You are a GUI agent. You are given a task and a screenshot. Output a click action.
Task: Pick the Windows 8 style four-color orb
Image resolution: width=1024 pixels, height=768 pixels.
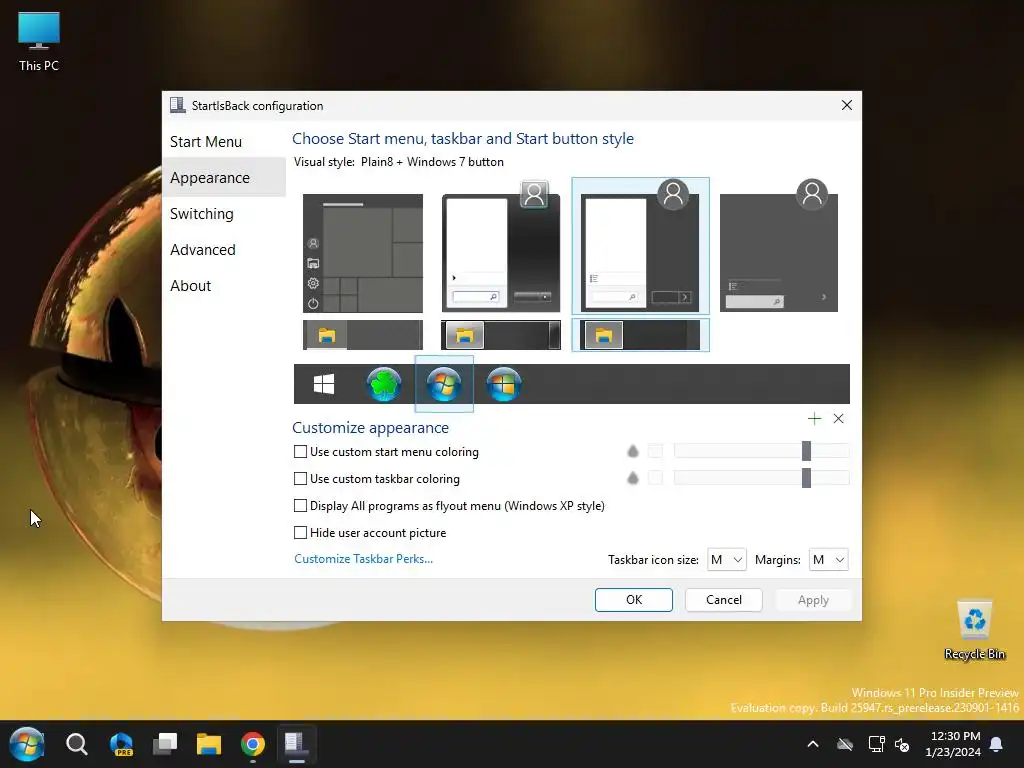pos(504,384)
